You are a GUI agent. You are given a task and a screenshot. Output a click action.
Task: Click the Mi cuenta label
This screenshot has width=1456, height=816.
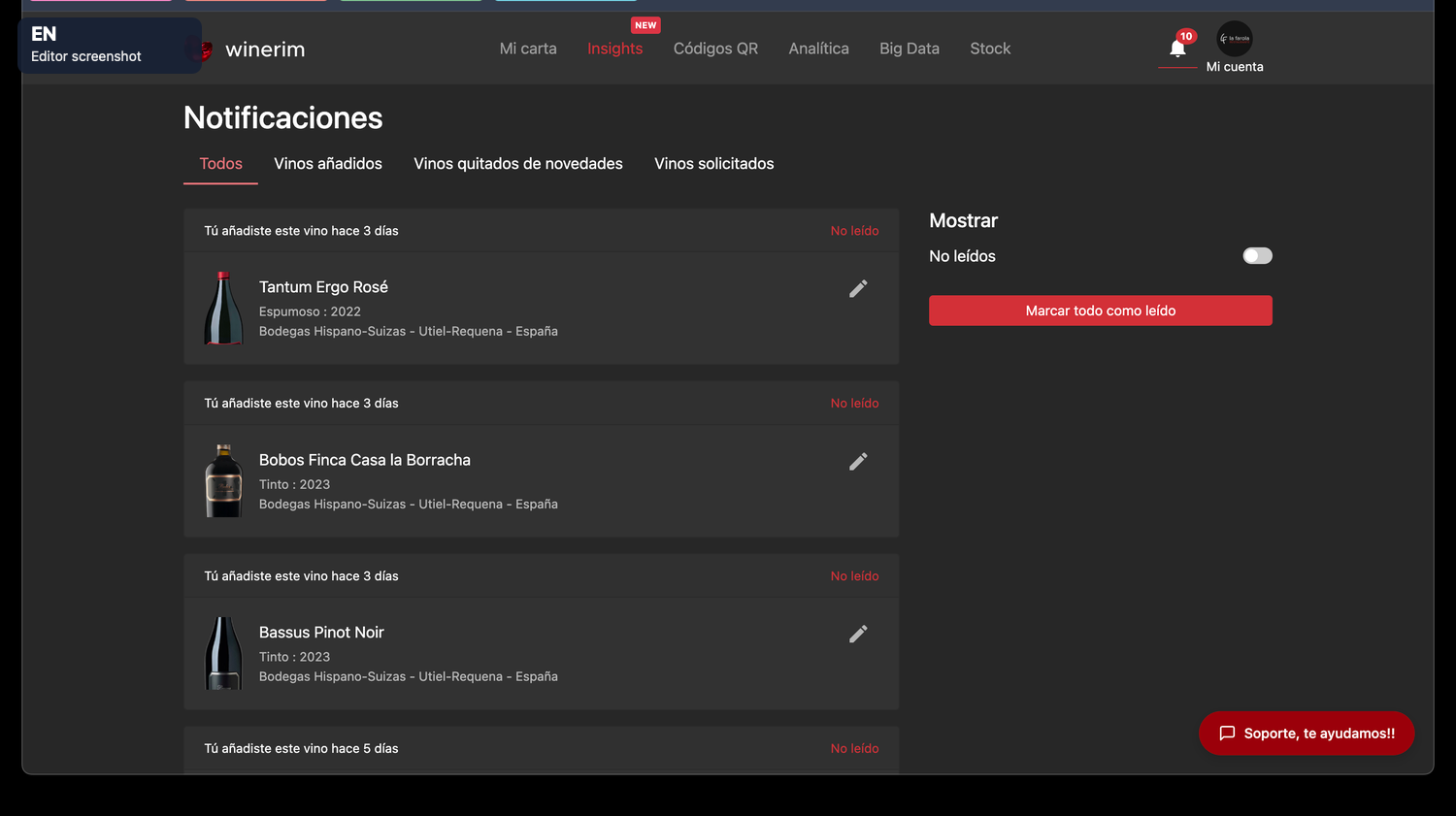[1235, 67]
